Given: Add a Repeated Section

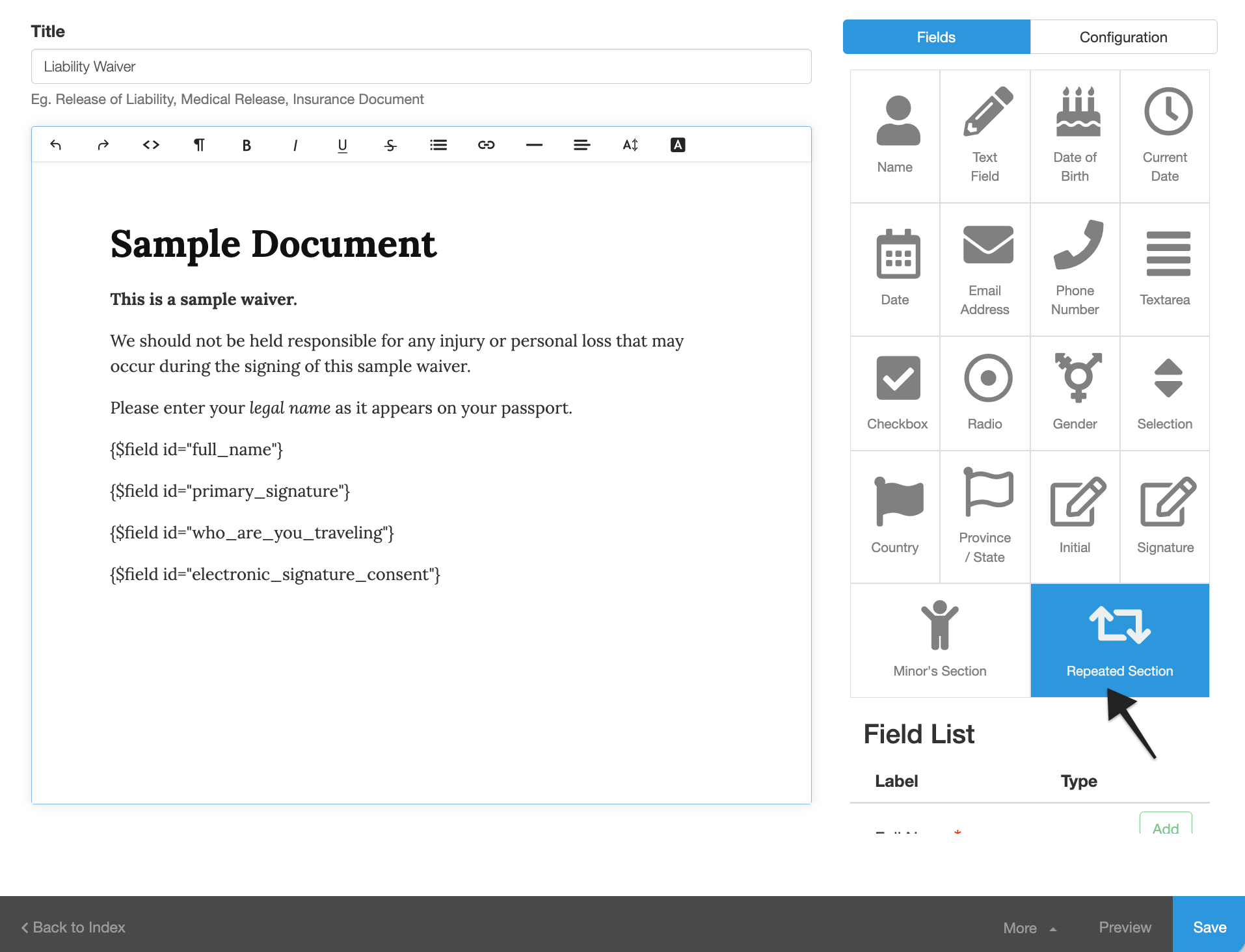Looking at the screenshot, I should pyautogui.click(x=1120, y=641).
